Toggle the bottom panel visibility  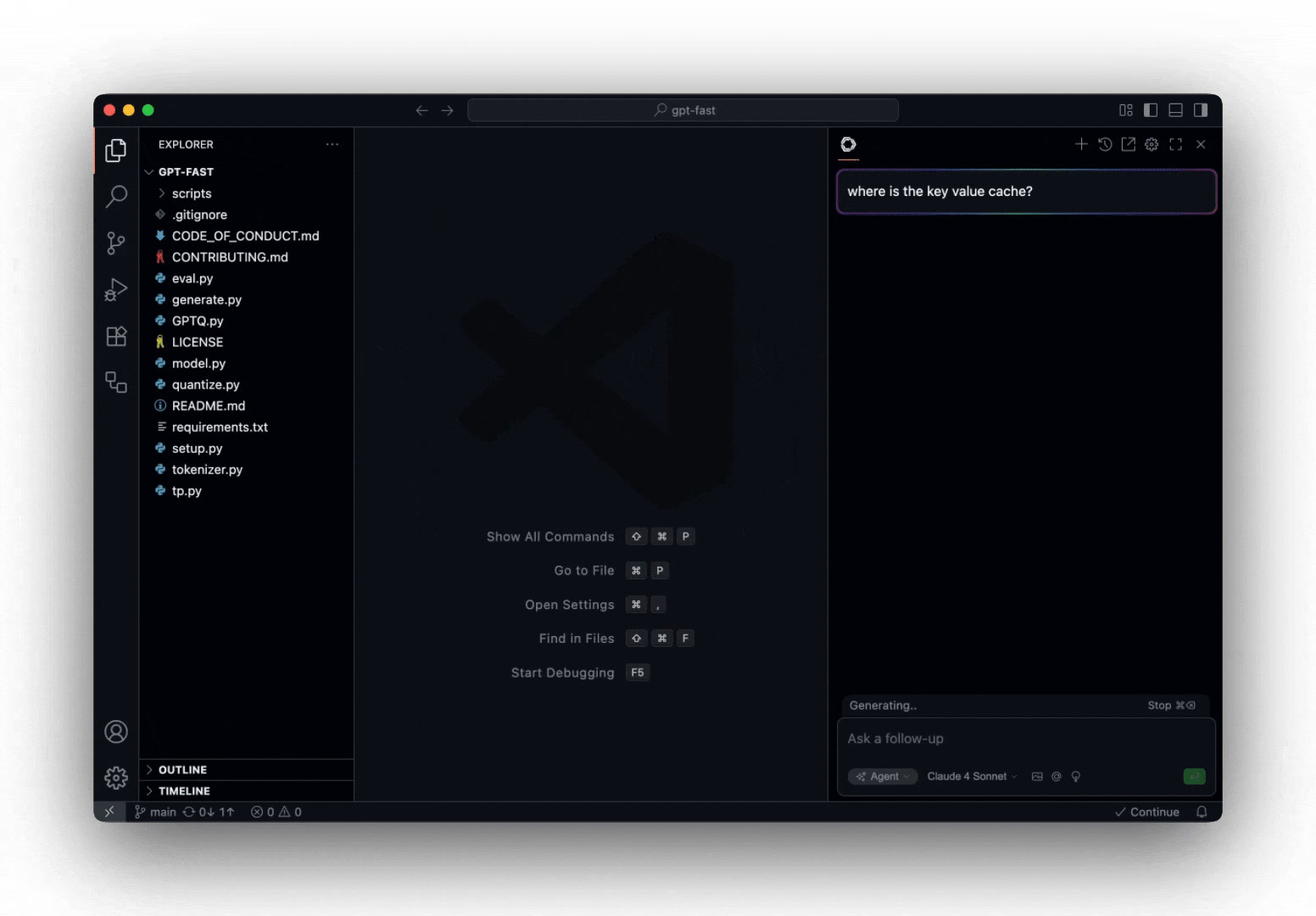1175,110
